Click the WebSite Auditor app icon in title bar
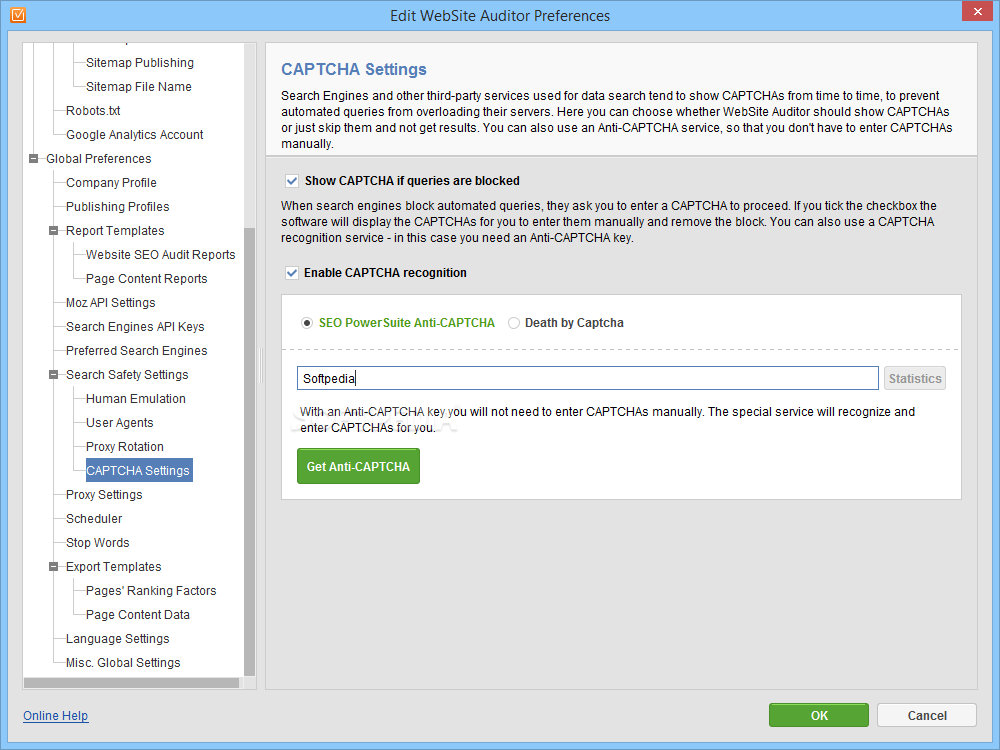The width and height of the screenshot is (1000, 750). (x=18, y=15)
